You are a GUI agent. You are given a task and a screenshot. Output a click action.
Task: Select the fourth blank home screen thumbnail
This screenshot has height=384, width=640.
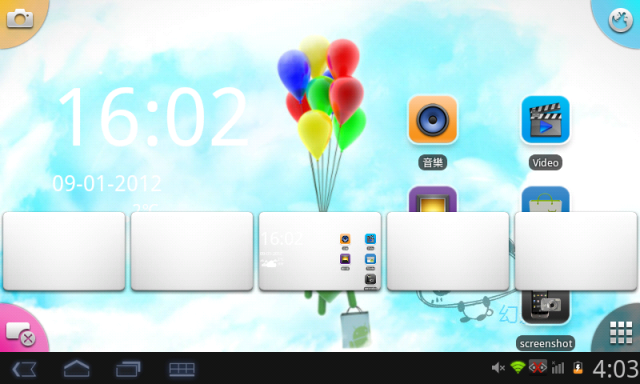coord(448,251)
